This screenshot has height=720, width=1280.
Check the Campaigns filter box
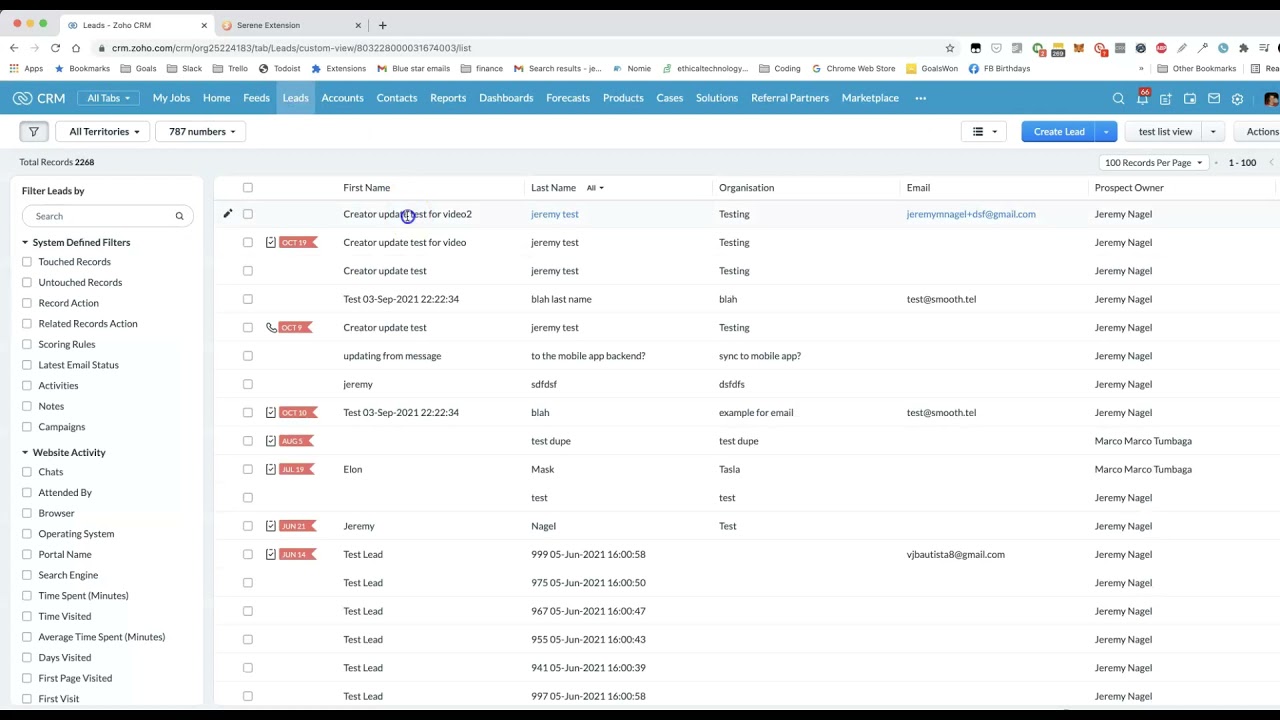pyautogui.click(x=27, y=427)
